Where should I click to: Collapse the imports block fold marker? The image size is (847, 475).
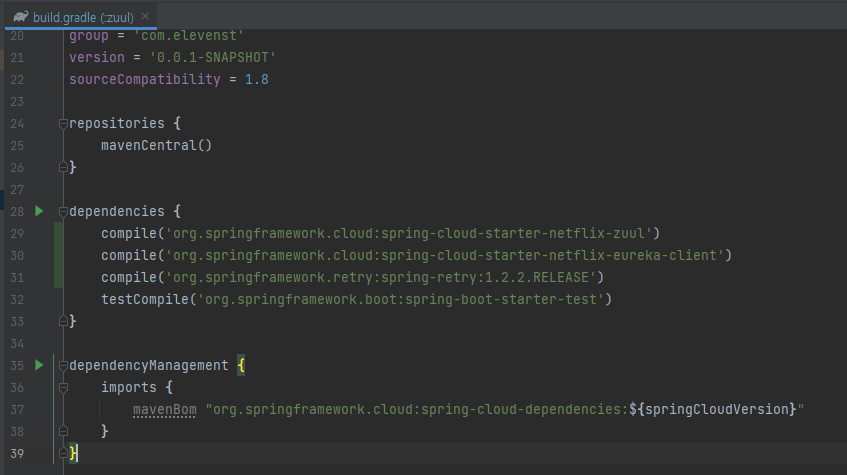(x=63, y=387)
